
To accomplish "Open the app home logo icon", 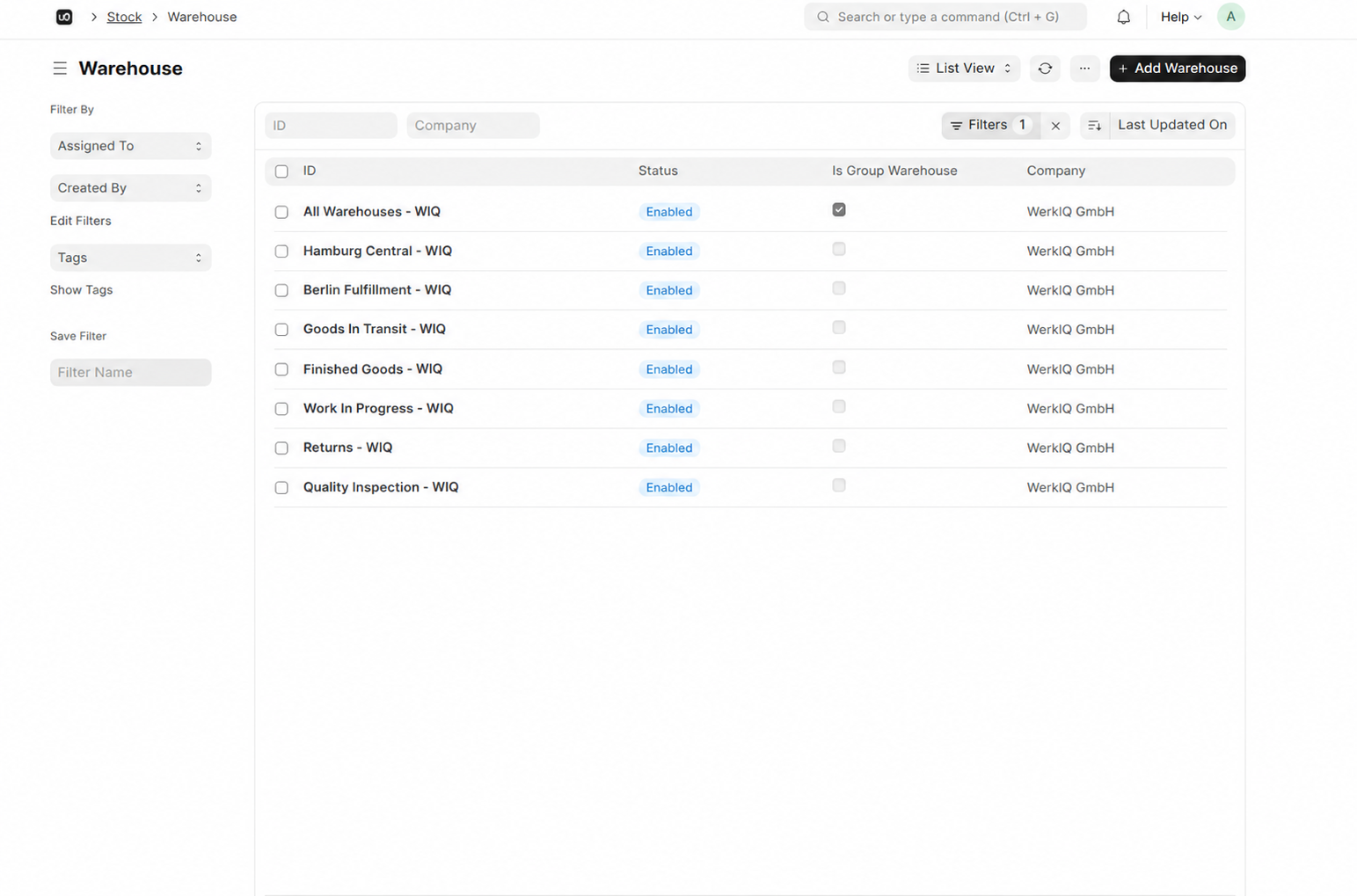I will click(64, 17).
